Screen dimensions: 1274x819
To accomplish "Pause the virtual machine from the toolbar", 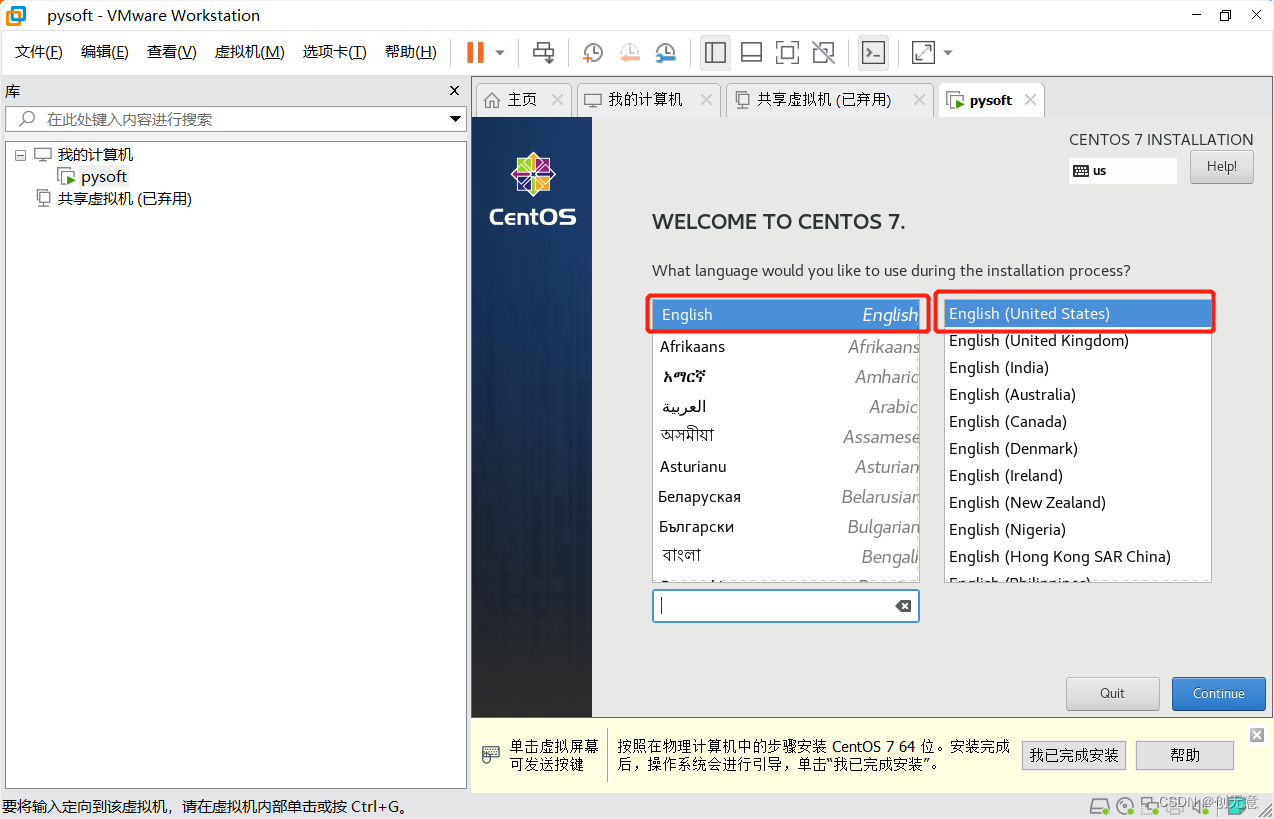I will (x=476, y=52).
